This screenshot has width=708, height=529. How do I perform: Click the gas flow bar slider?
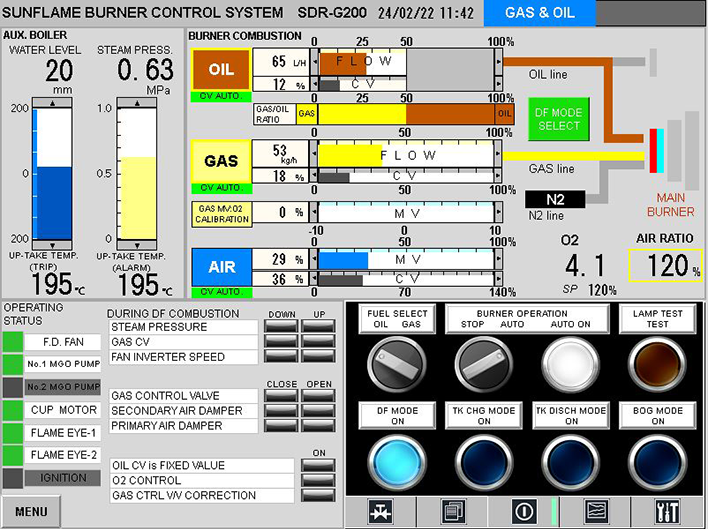[x=406, y=155]
